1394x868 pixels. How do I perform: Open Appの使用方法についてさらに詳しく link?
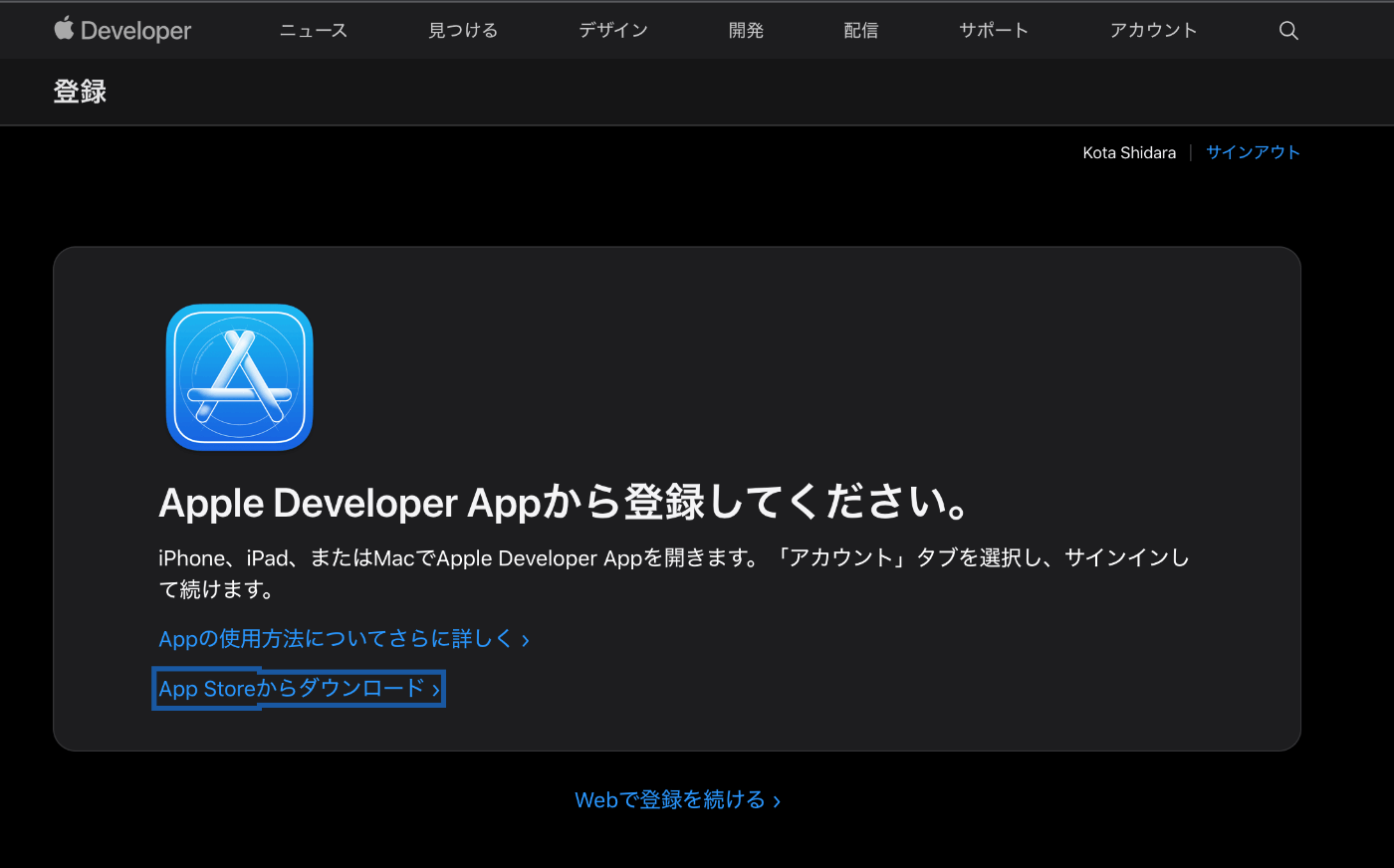(344, 638)
